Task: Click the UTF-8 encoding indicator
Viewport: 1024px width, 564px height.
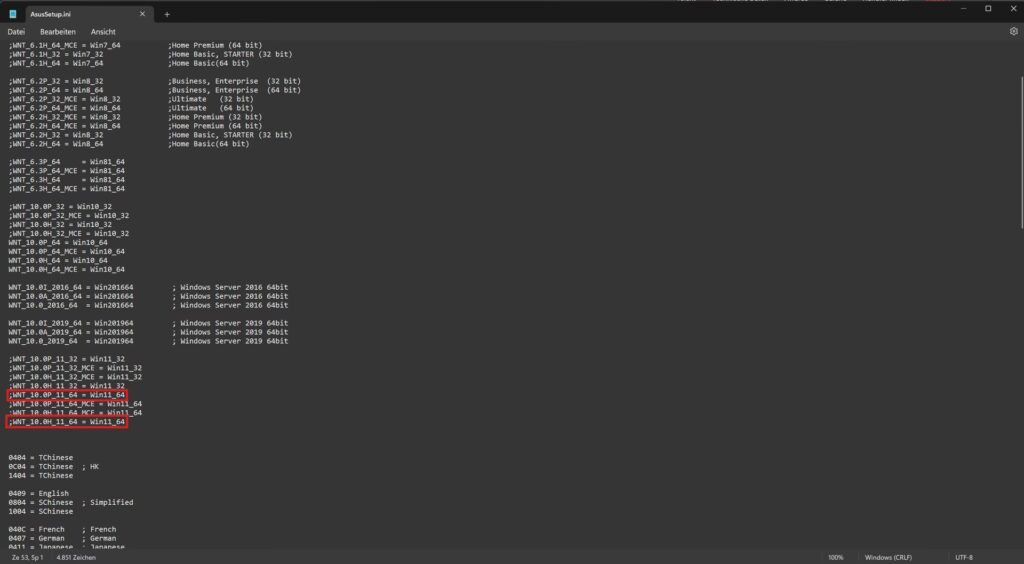Action: [964, 557]
